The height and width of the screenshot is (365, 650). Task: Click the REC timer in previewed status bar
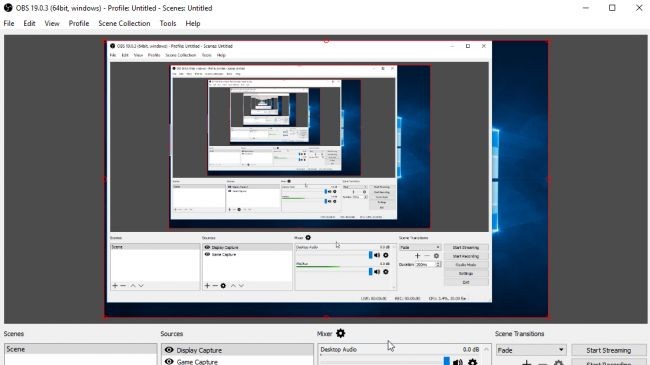coord(407,298)
